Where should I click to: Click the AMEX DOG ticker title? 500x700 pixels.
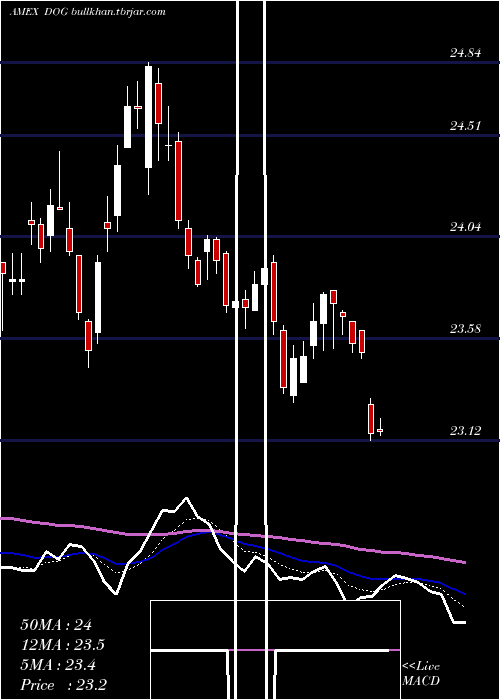pyautogui.click(x=39, y=12)
